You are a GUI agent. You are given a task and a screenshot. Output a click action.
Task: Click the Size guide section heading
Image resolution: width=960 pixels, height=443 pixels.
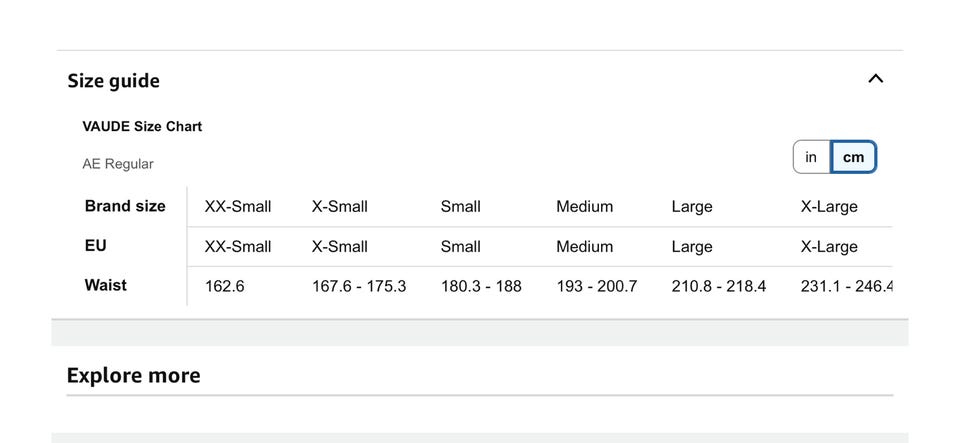point(113,81)
